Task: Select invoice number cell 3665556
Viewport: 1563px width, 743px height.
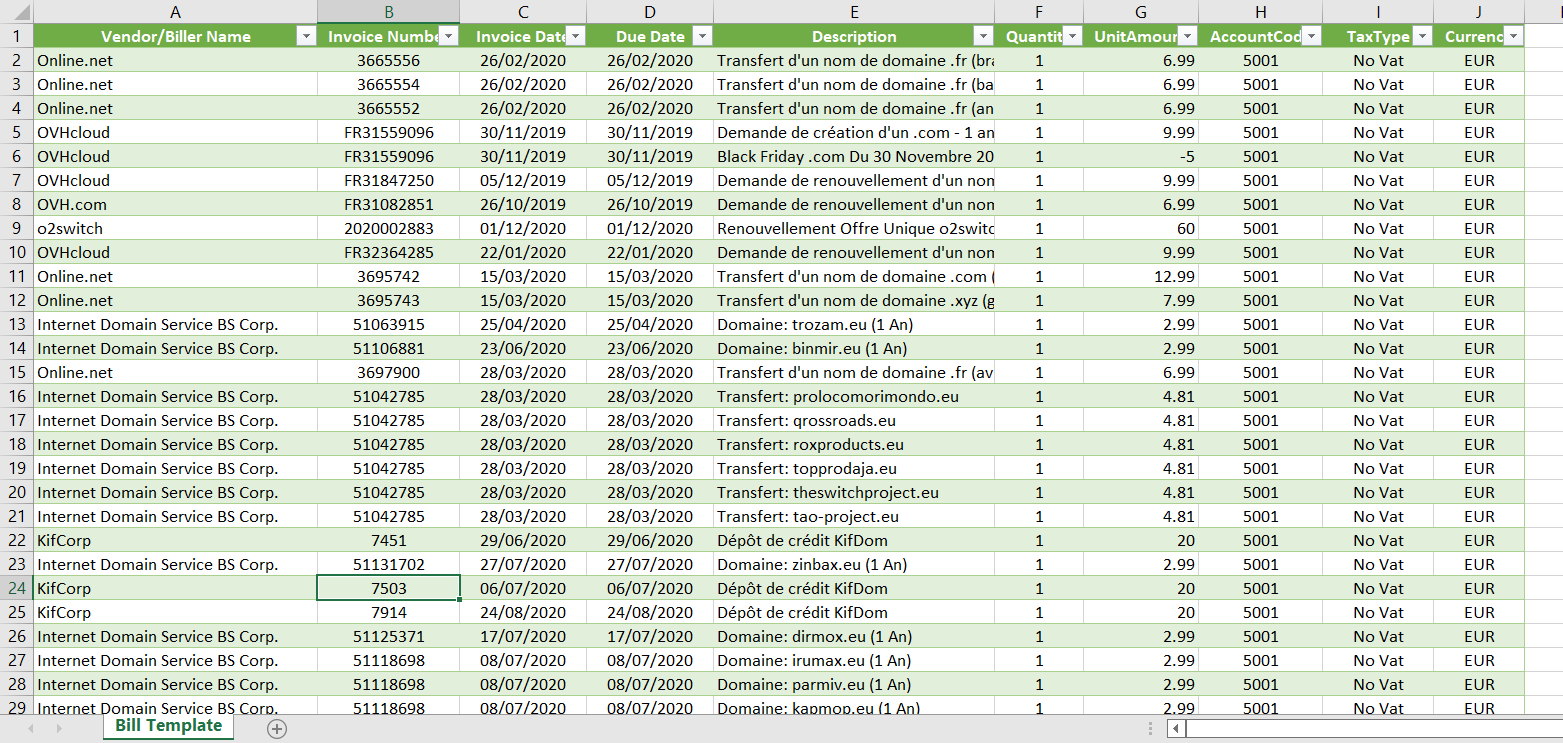Action: 389,60
